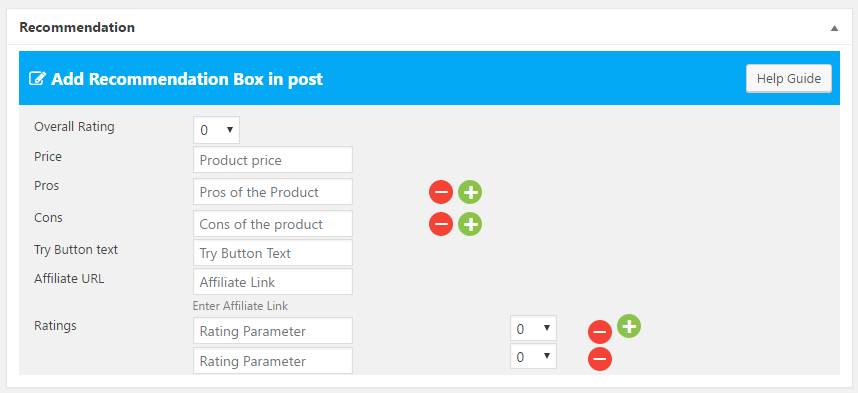Click the Product price field

pos(273,160)
